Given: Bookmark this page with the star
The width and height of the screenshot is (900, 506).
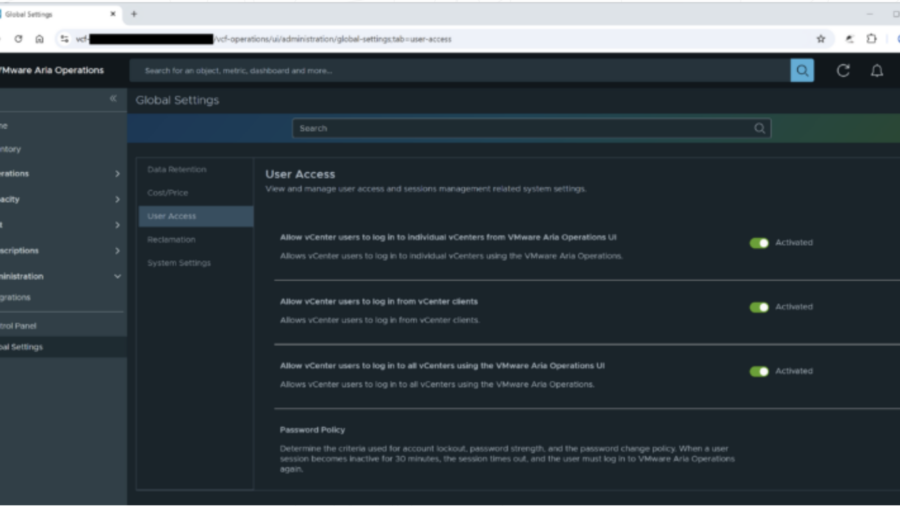Looking at the screenshot, I should pos(821,39).
